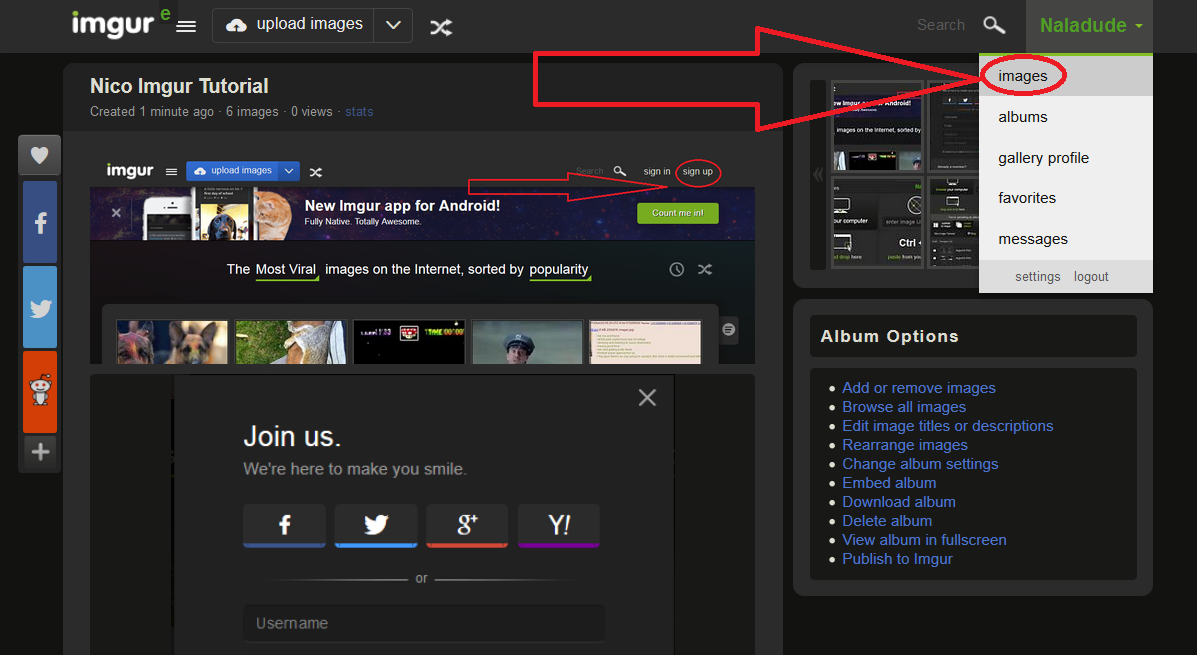1197x655 pixels.
Task: Click the hamburger icon beside the blue upload images button
Action: click(171, 172)
